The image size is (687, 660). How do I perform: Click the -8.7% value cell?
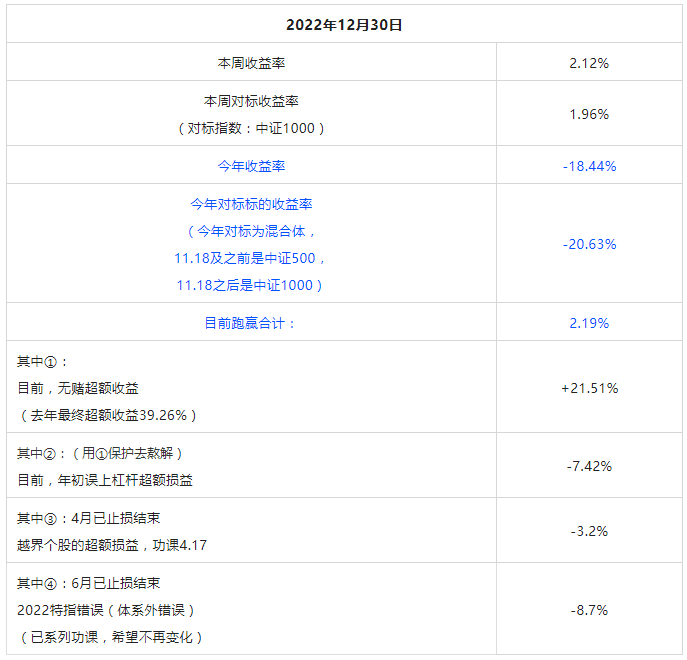pyautogui.click(x=589, y=610)
